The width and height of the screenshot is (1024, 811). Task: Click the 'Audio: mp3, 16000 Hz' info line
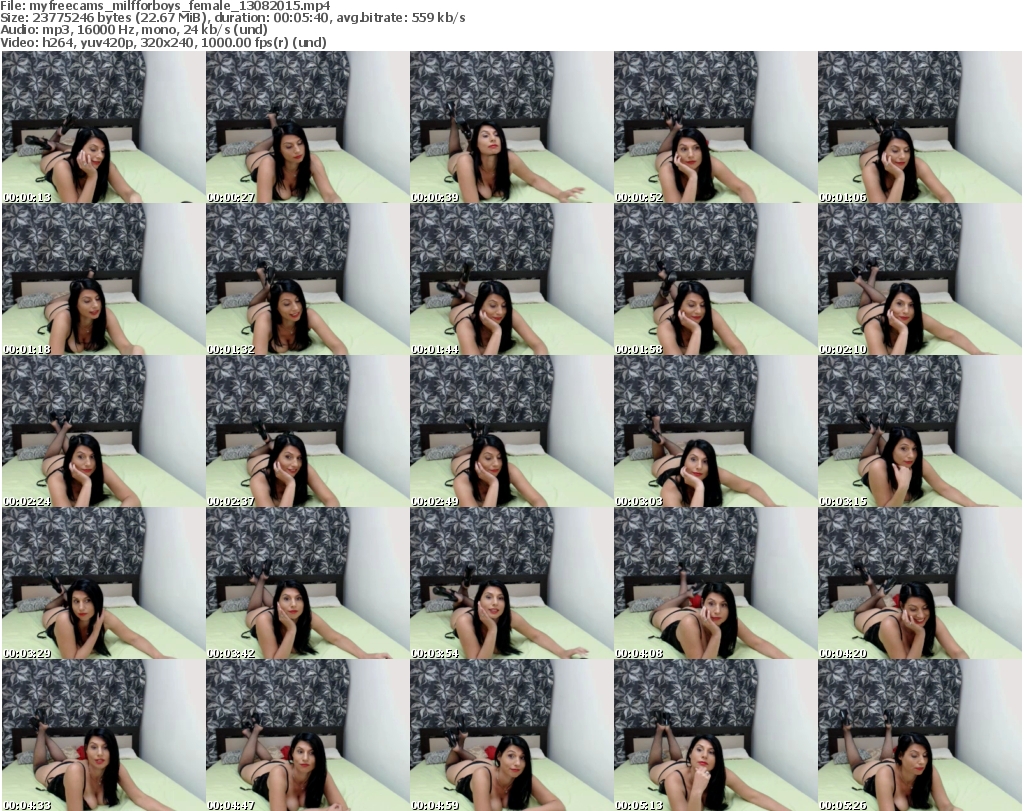coord(134,30)
